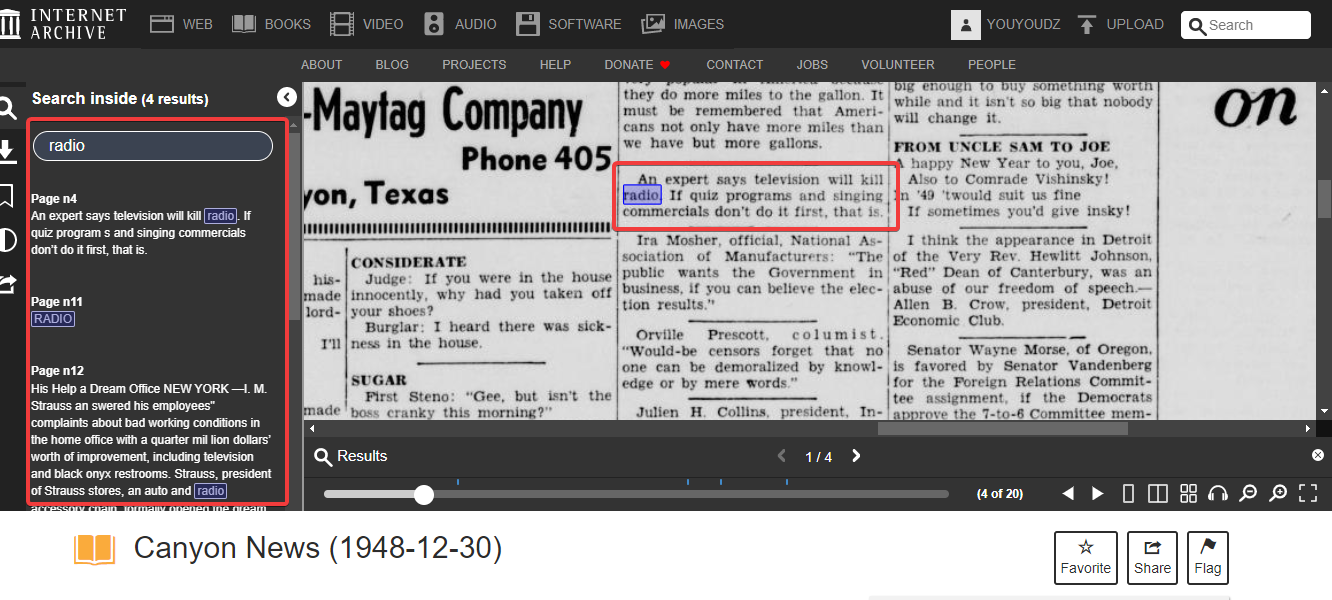Zoom out of the page

1248,493
